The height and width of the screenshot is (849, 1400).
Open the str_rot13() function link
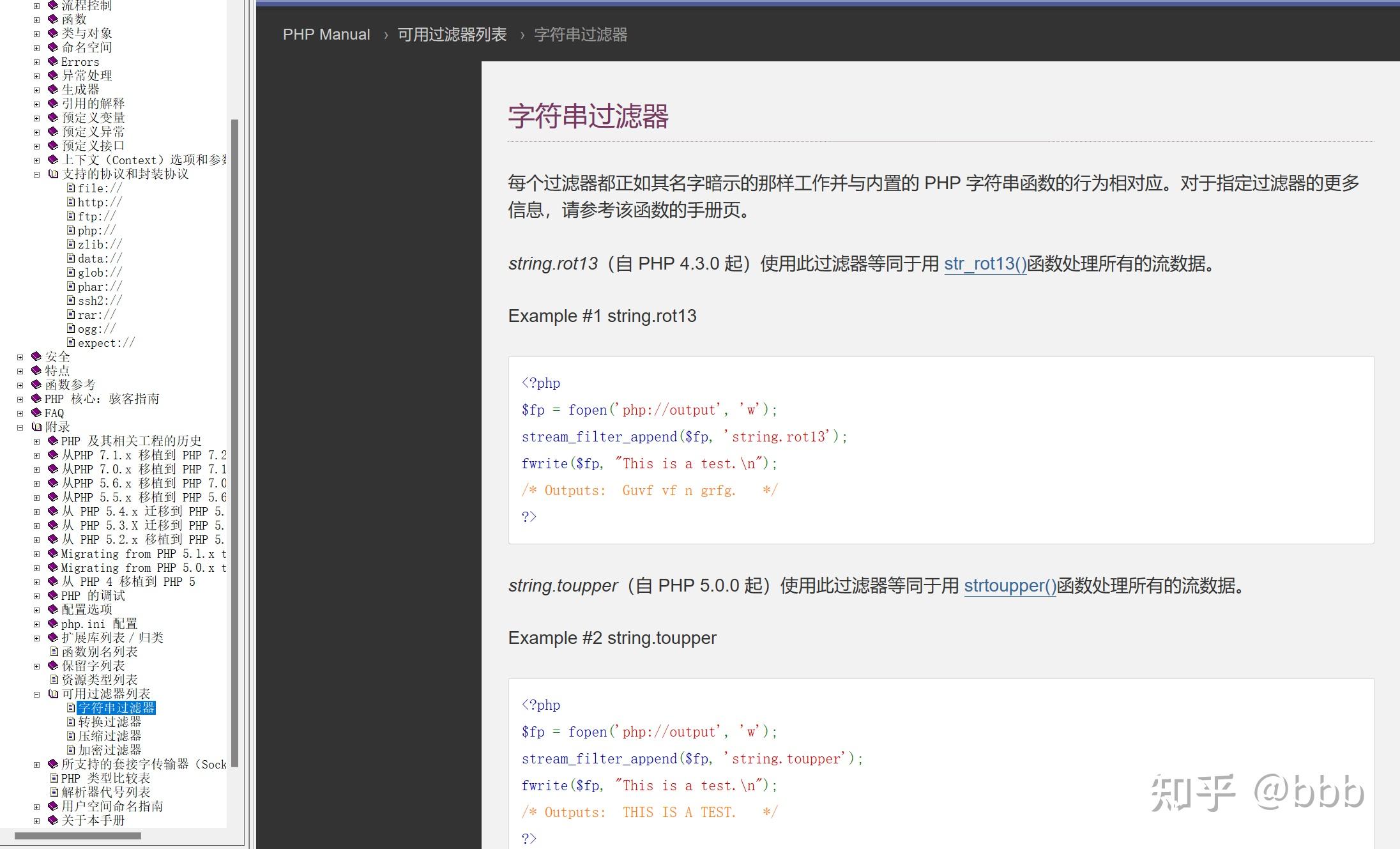(985, 264)
